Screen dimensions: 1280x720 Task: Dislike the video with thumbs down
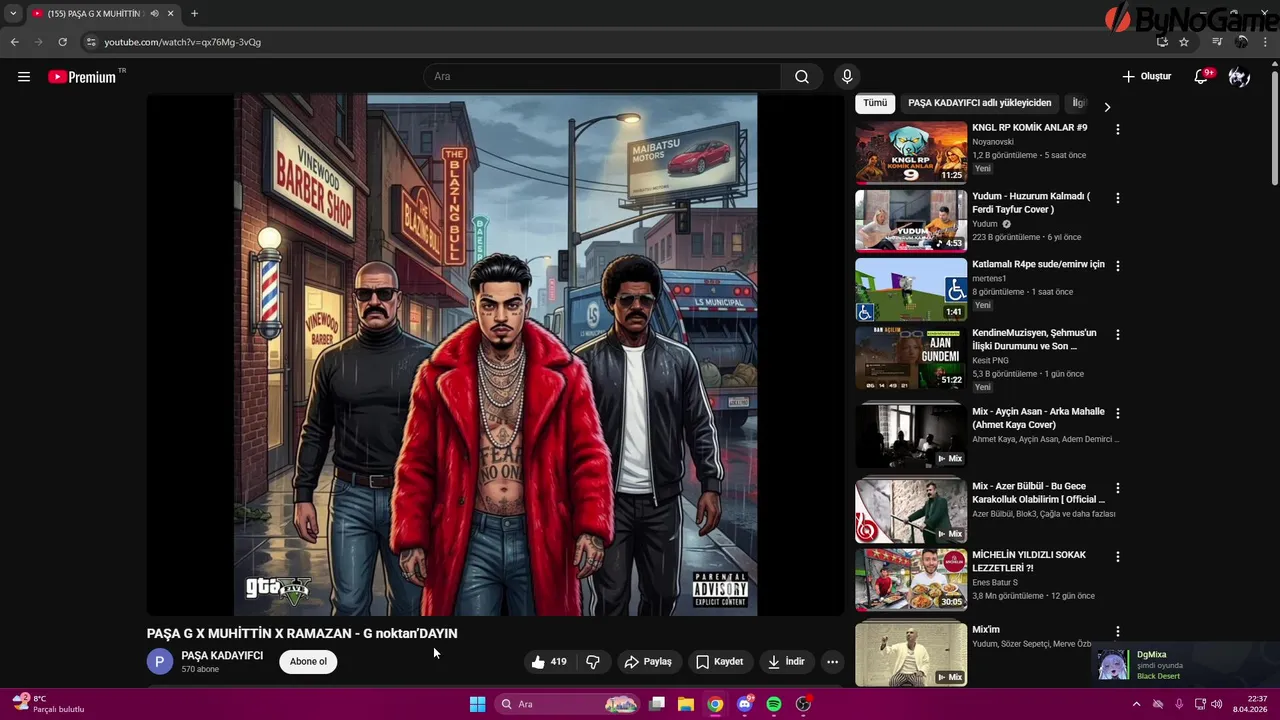click(593, 661)
